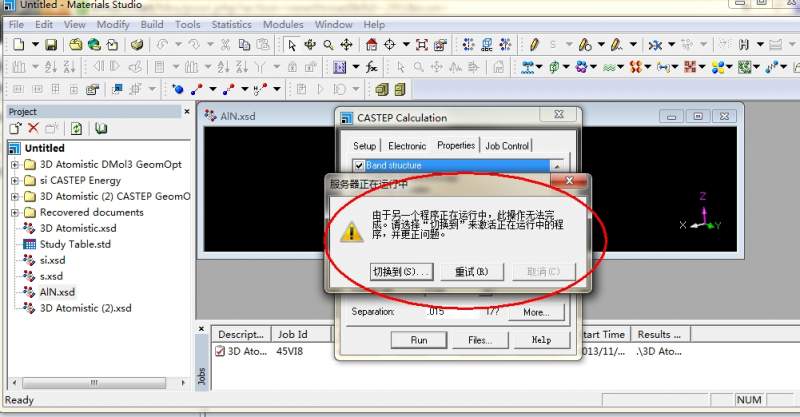Click the yellow-blue spheres module icon
Image resolution: width=800 pixels, height=417 pixels.
[718, 67]
